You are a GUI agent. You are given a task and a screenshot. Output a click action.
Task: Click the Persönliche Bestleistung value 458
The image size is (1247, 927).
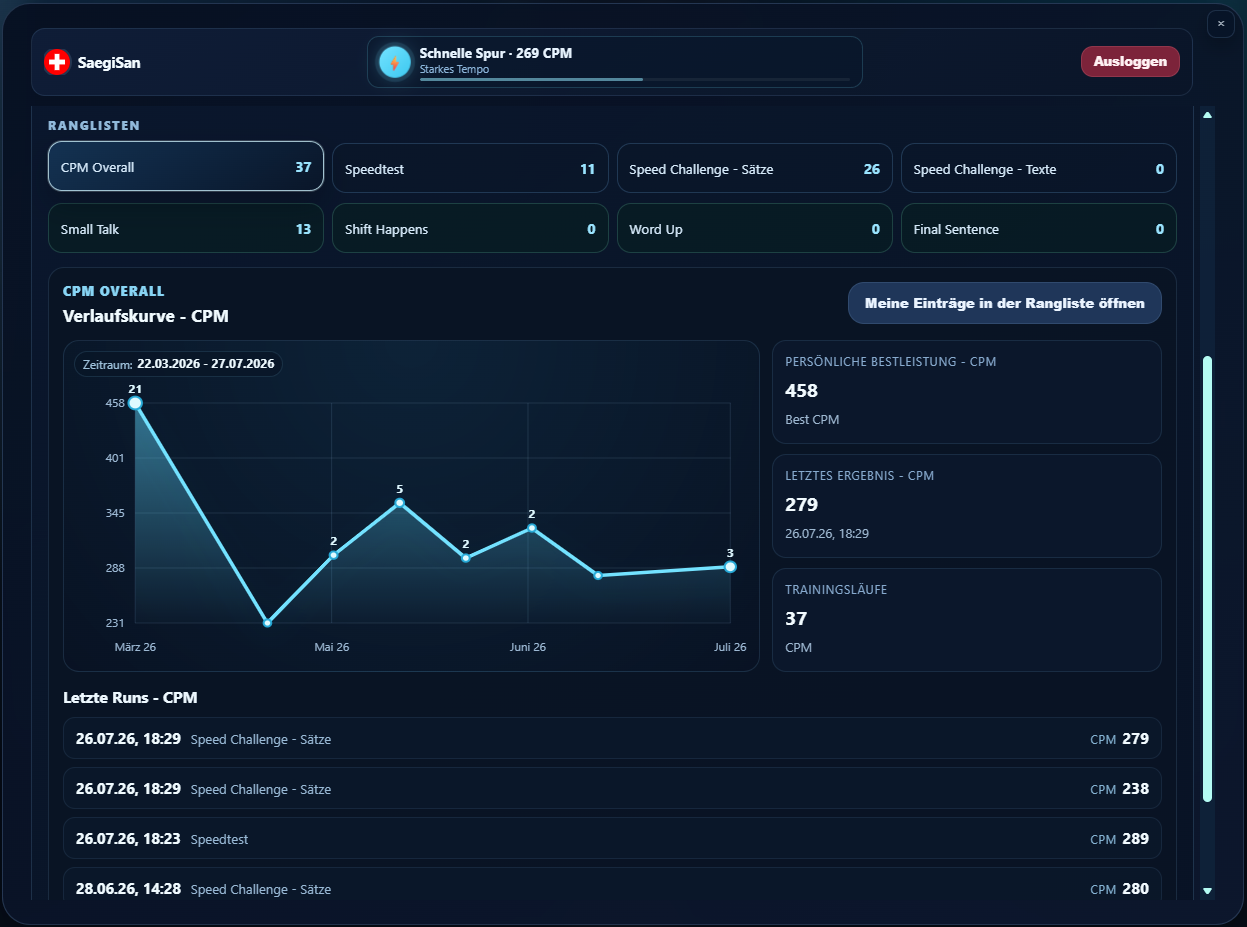(x=802, y=390)
